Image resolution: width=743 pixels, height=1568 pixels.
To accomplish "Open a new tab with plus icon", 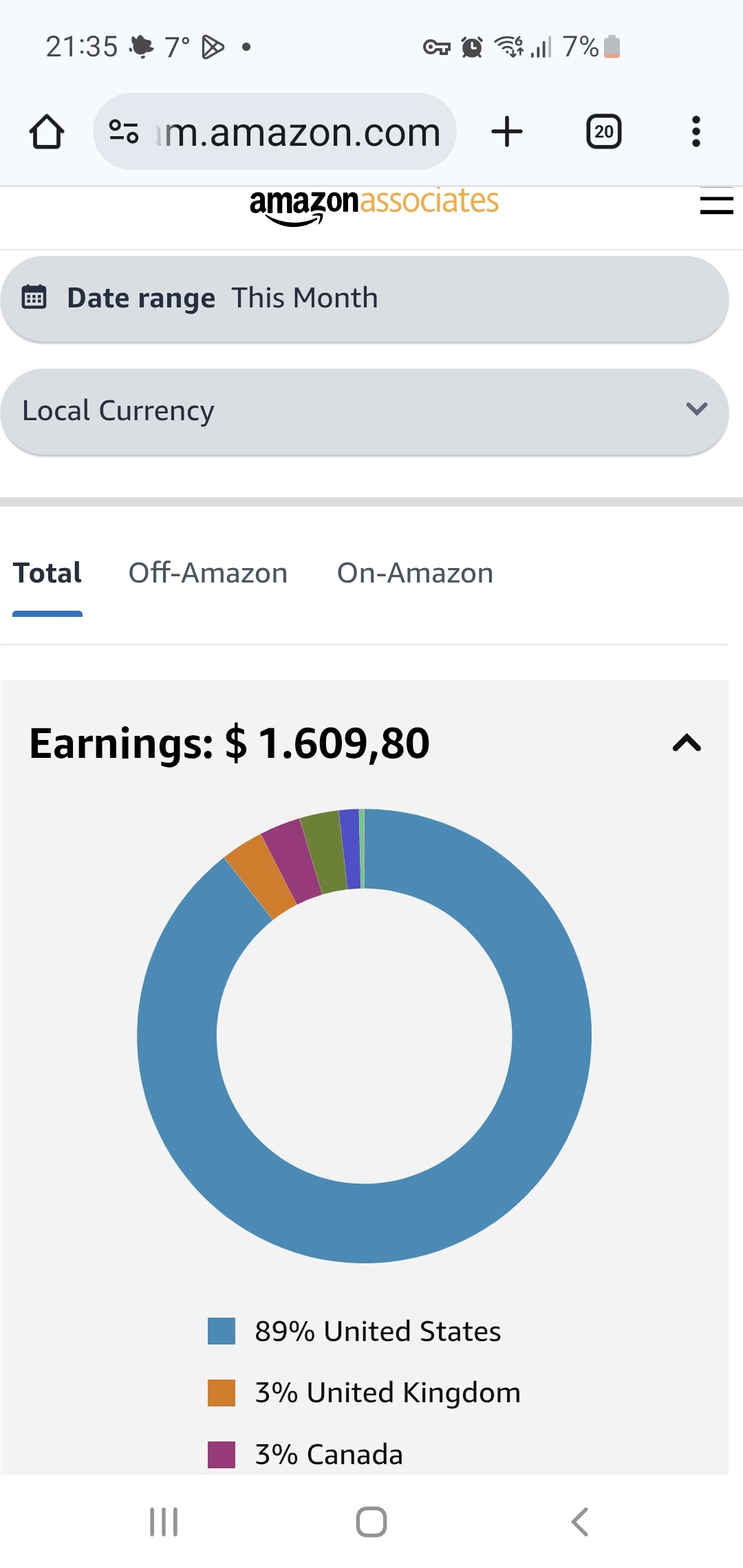I will tap(507, 131).
